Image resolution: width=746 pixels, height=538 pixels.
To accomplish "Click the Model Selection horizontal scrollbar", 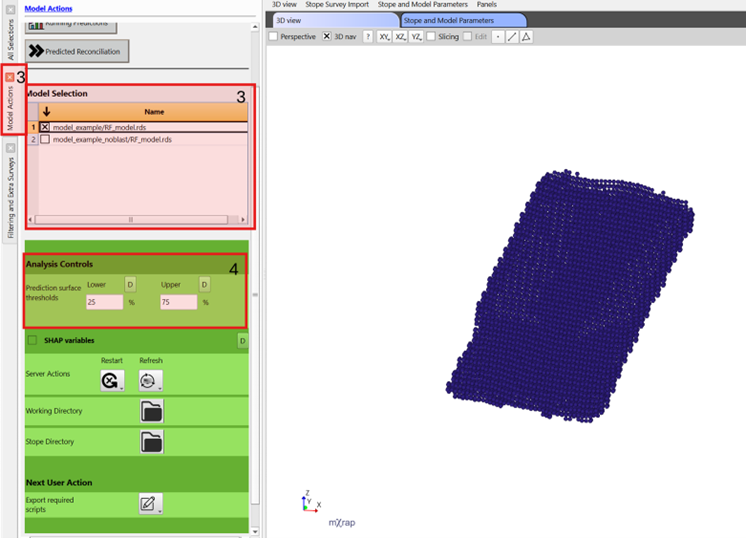I will [x=130, y=219].
